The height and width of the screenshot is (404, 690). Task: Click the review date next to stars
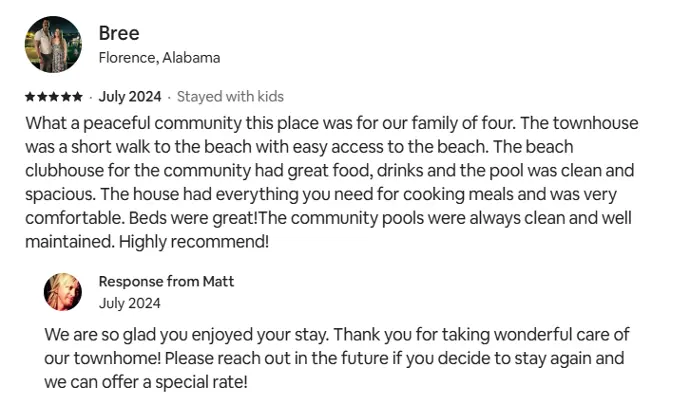(x=130, y=96)
